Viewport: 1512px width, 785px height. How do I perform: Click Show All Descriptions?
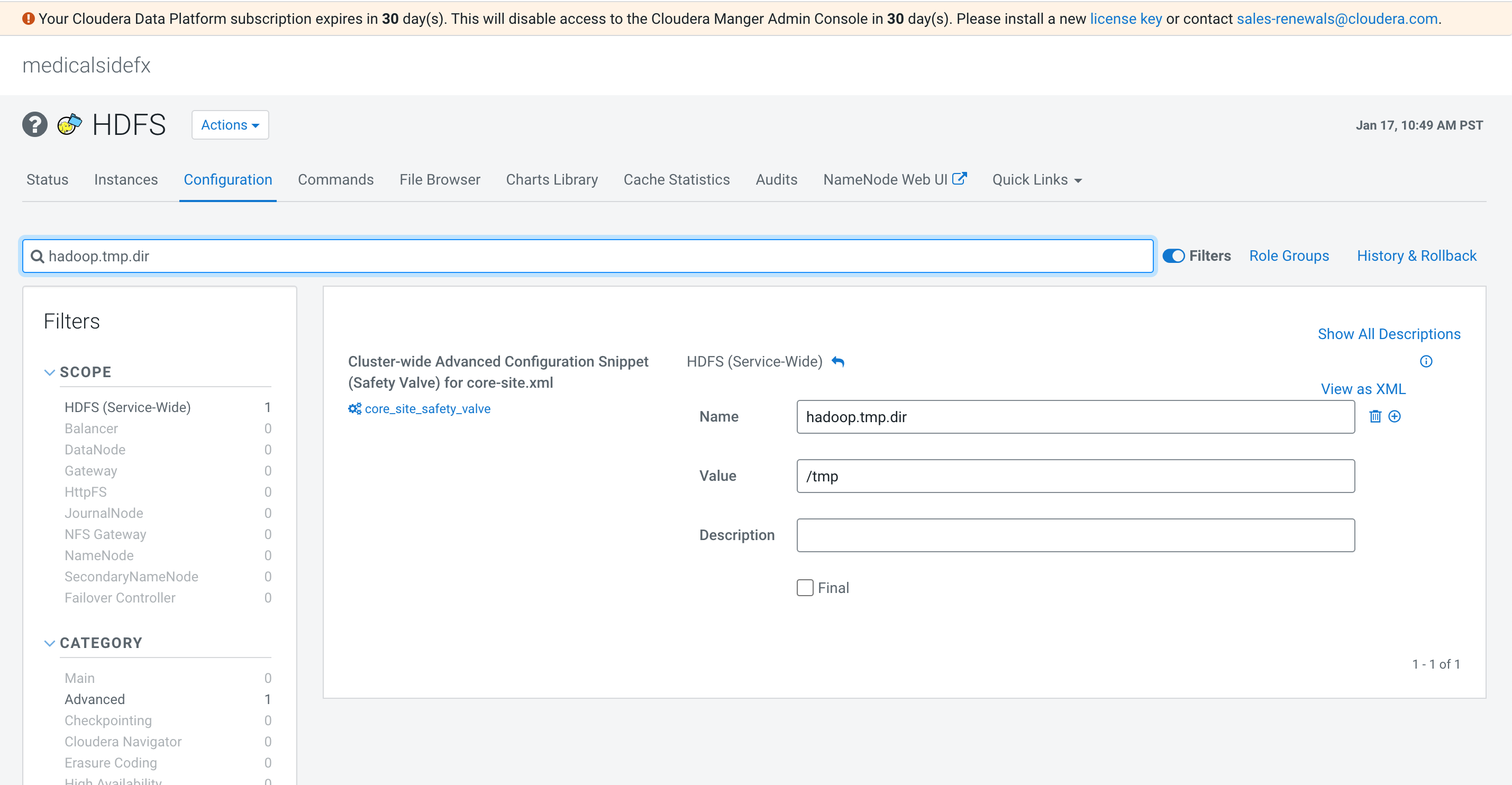tap(1389, 333)
